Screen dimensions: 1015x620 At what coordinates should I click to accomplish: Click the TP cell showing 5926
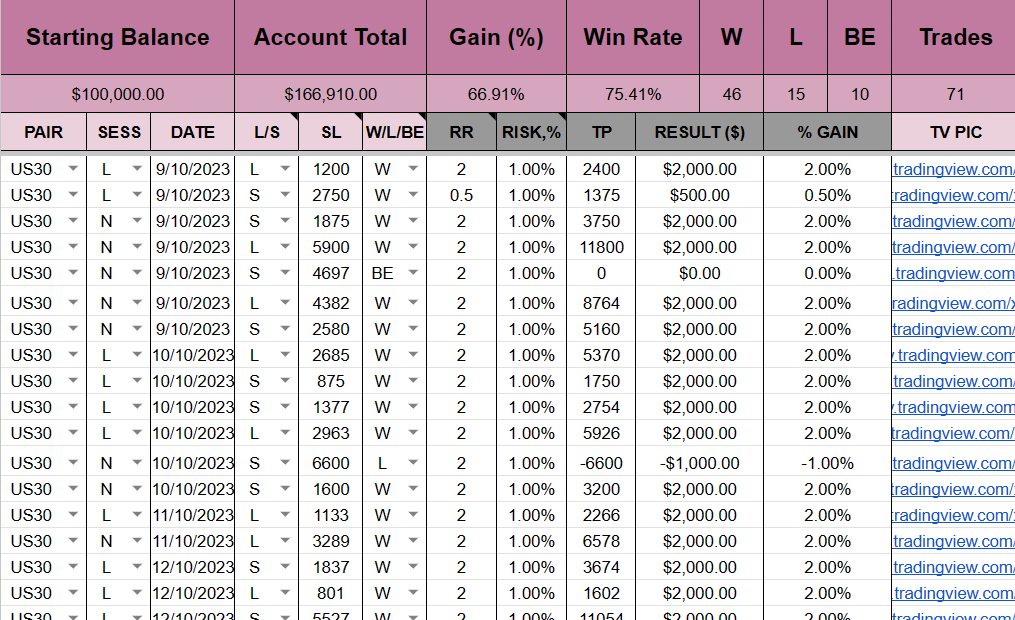[x=601, y=432]
